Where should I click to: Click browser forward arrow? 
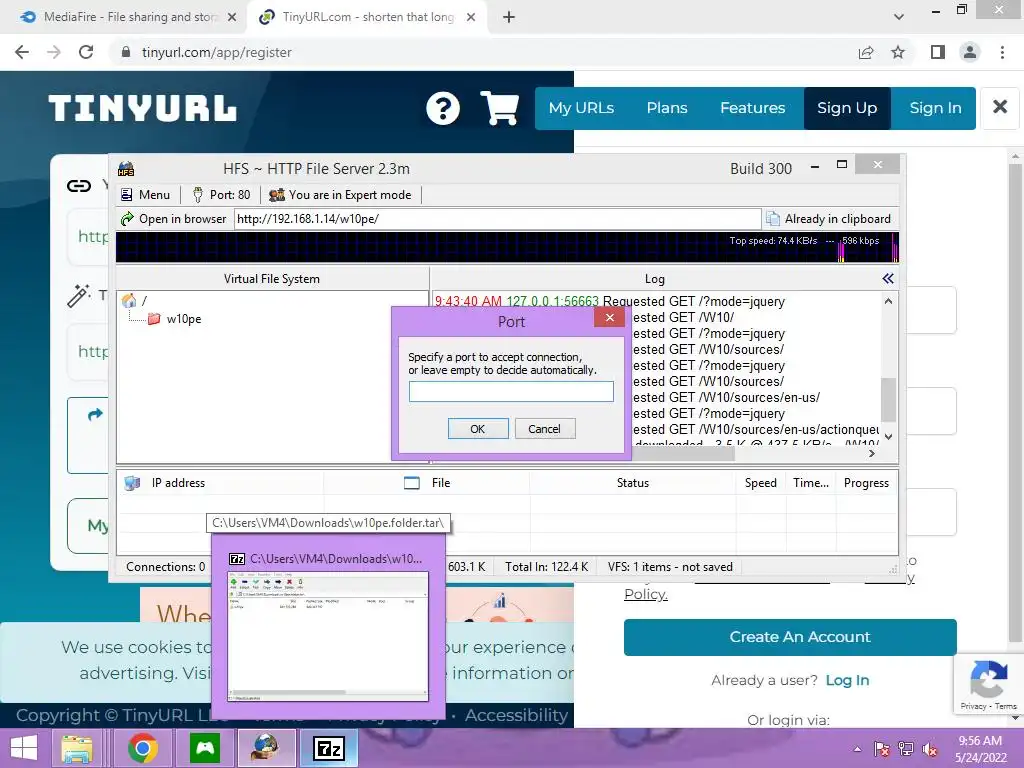(x=54, y=52)
